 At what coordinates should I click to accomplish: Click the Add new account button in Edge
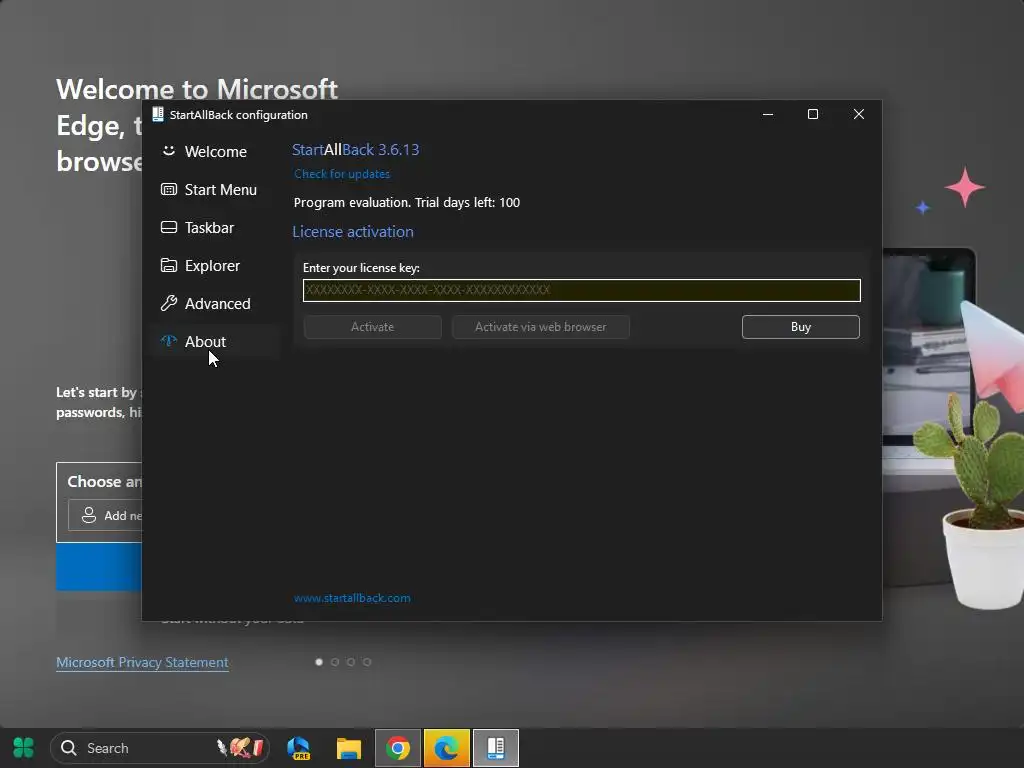(105, 515)
